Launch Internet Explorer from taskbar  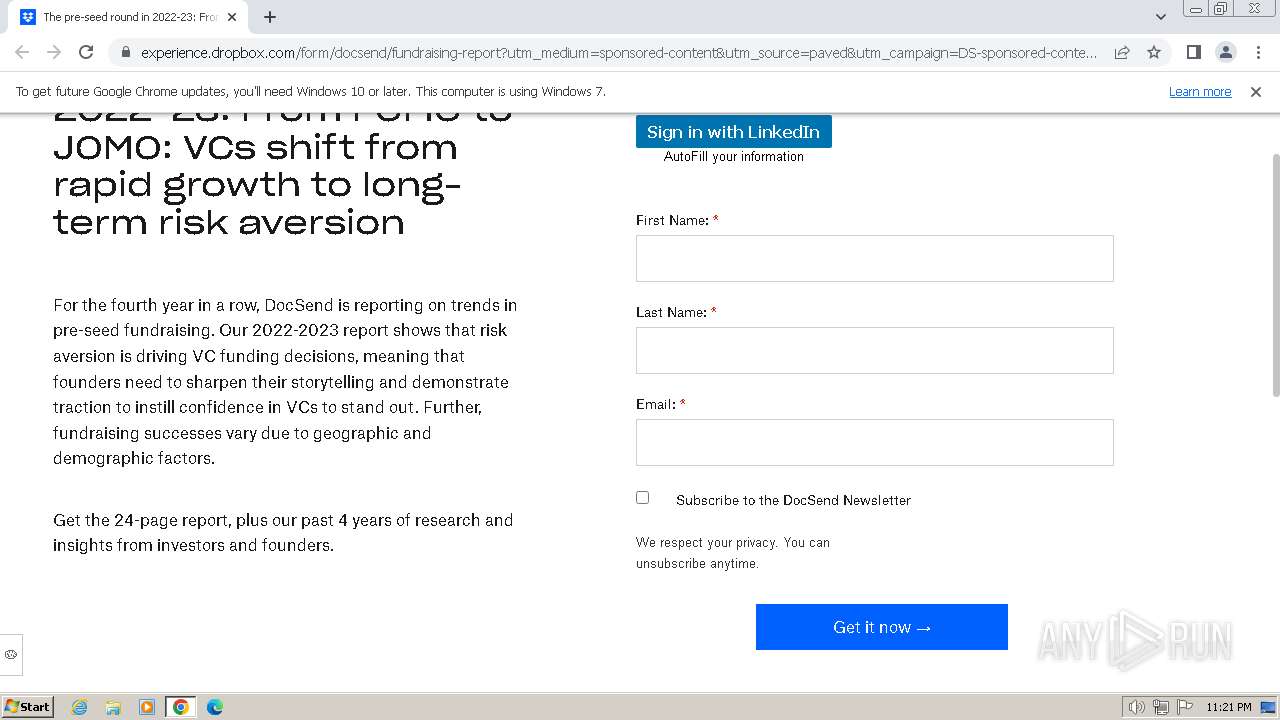tap(79, 707)
